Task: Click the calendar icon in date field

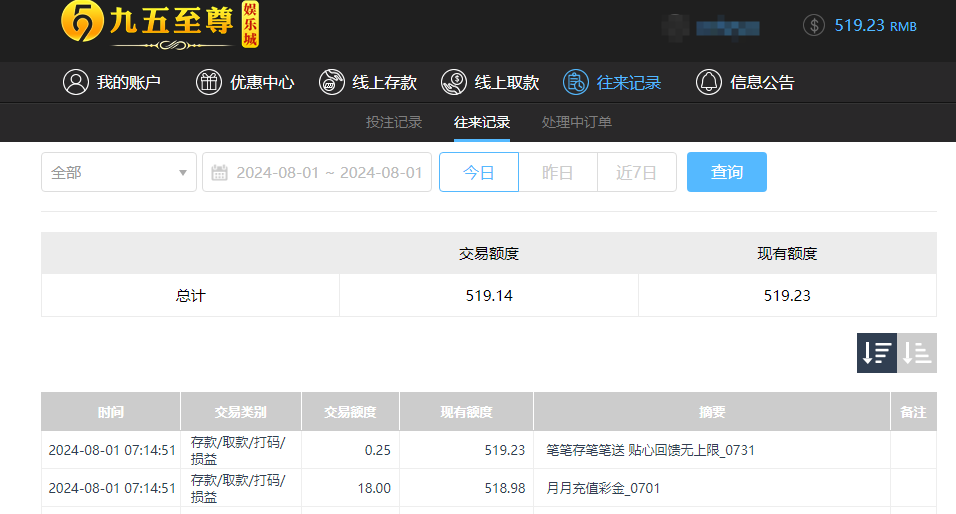Action: [220, 172]
